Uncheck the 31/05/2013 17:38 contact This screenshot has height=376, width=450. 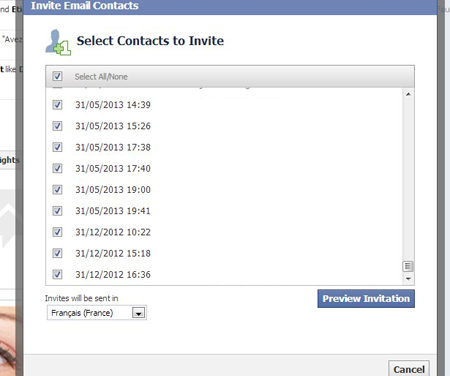(57, 147)
